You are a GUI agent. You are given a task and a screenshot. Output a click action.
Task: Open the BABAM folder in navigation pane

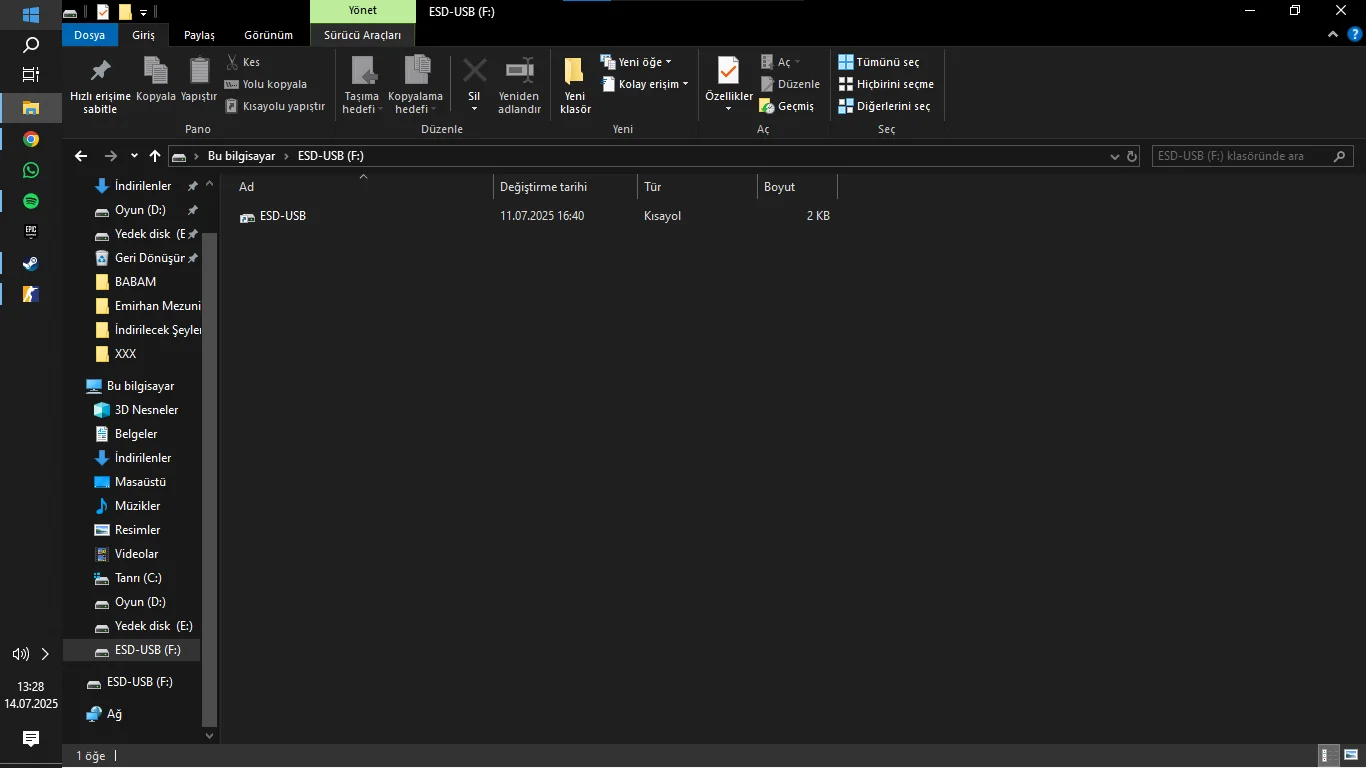tap(135, 282)
